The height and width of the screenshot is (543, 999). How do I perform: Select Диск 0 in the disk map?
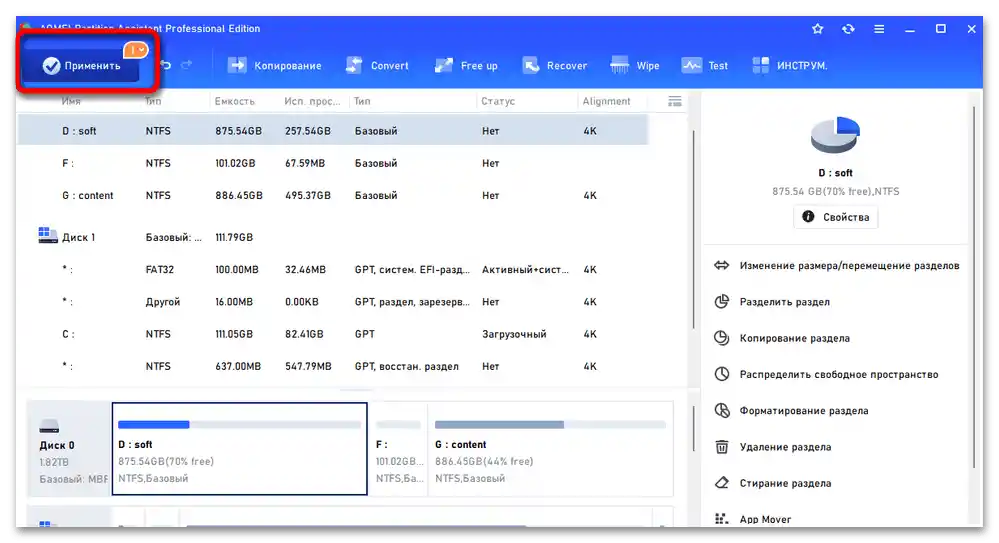tap(69, 449)
